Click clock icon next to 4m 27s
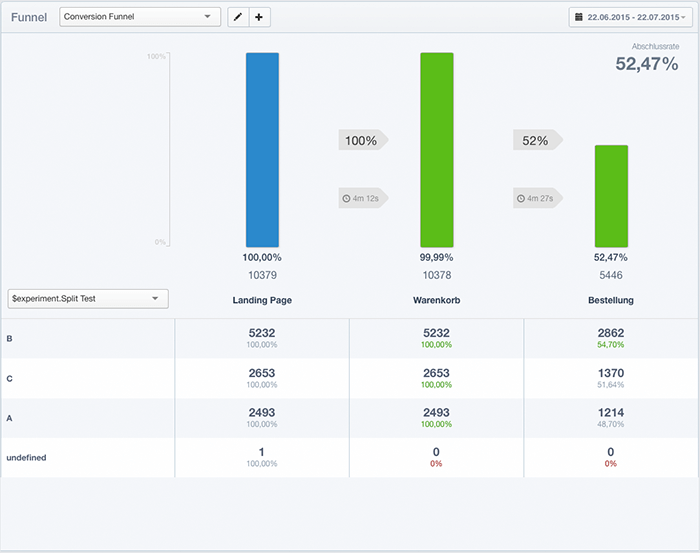700x553 pixels. pyautogui.click(x=521, y=199)
